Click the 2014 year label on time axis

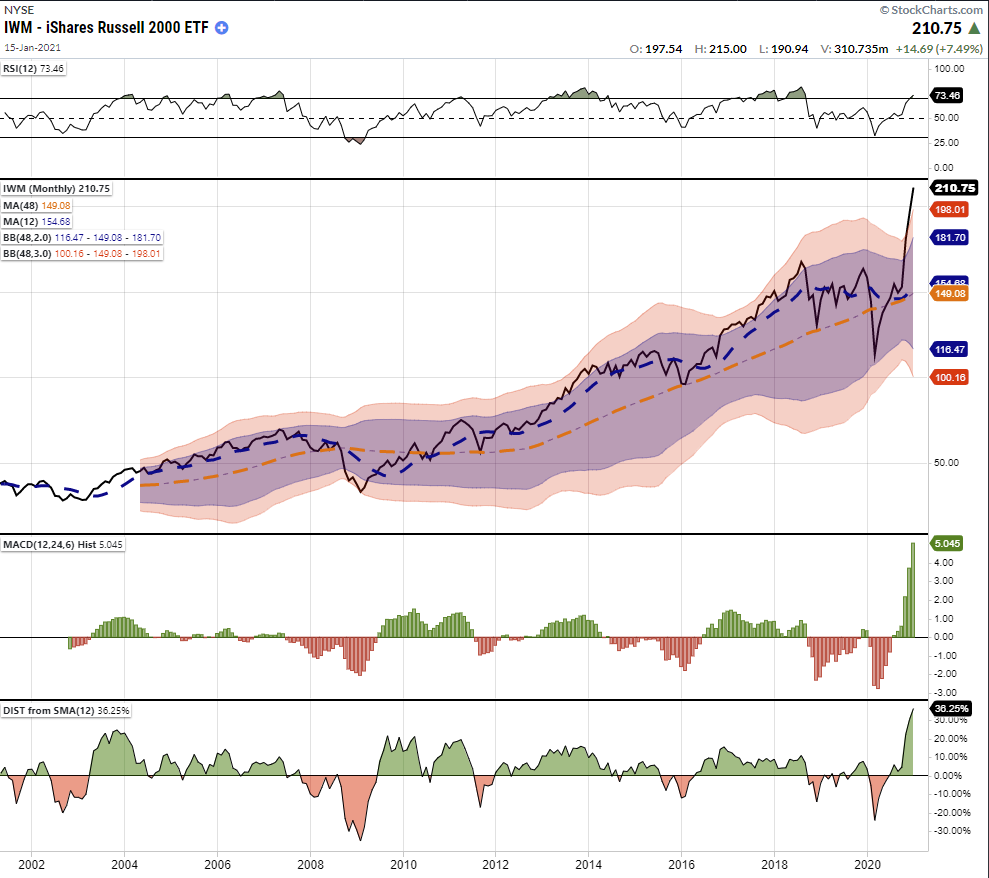coord(588,864)
